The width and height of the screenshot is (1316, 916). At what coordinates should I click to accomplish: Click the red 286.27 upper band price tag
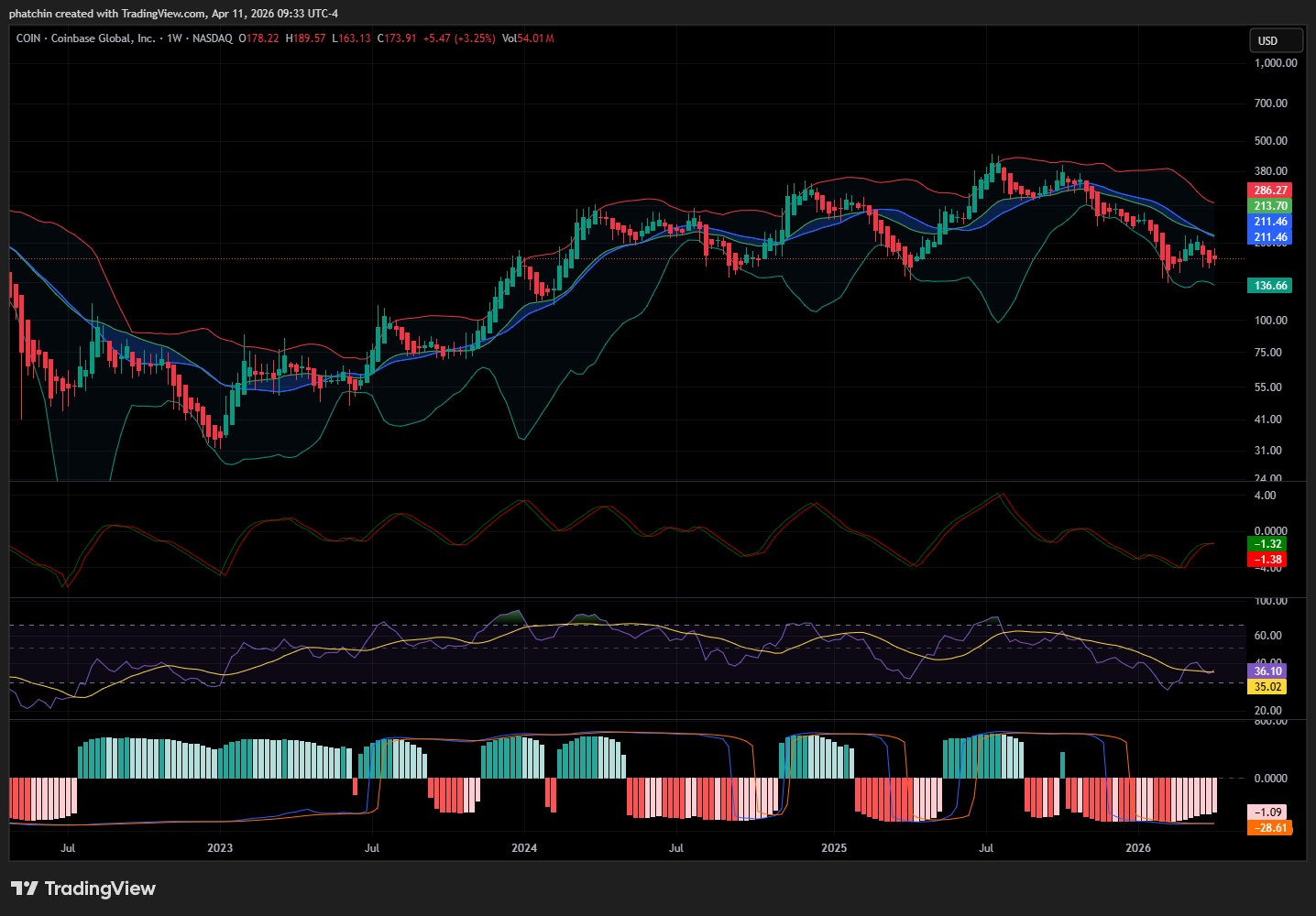[1270, 191]
